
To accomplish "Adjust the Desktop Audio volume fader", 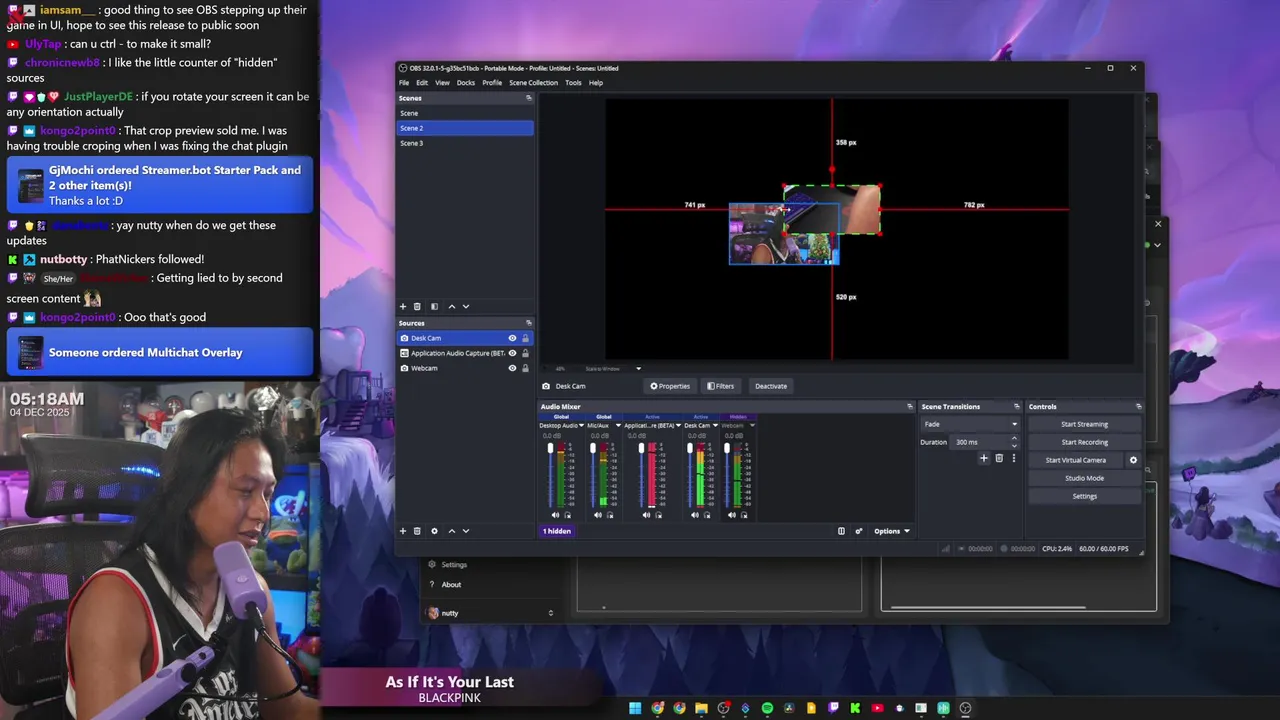I will (x=550, y=450).
